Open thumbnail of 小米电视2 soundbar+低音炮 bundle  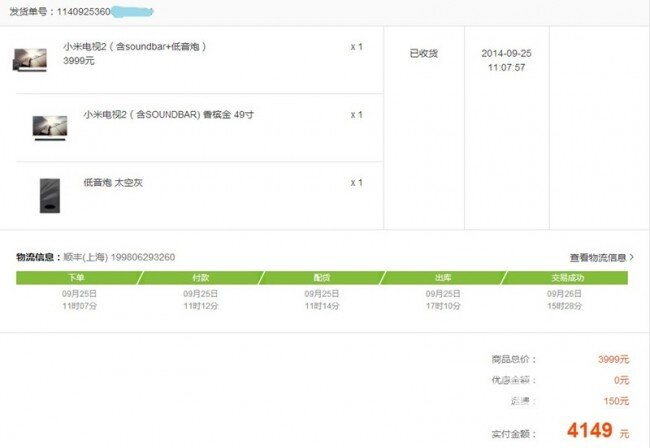coord(30,60)
